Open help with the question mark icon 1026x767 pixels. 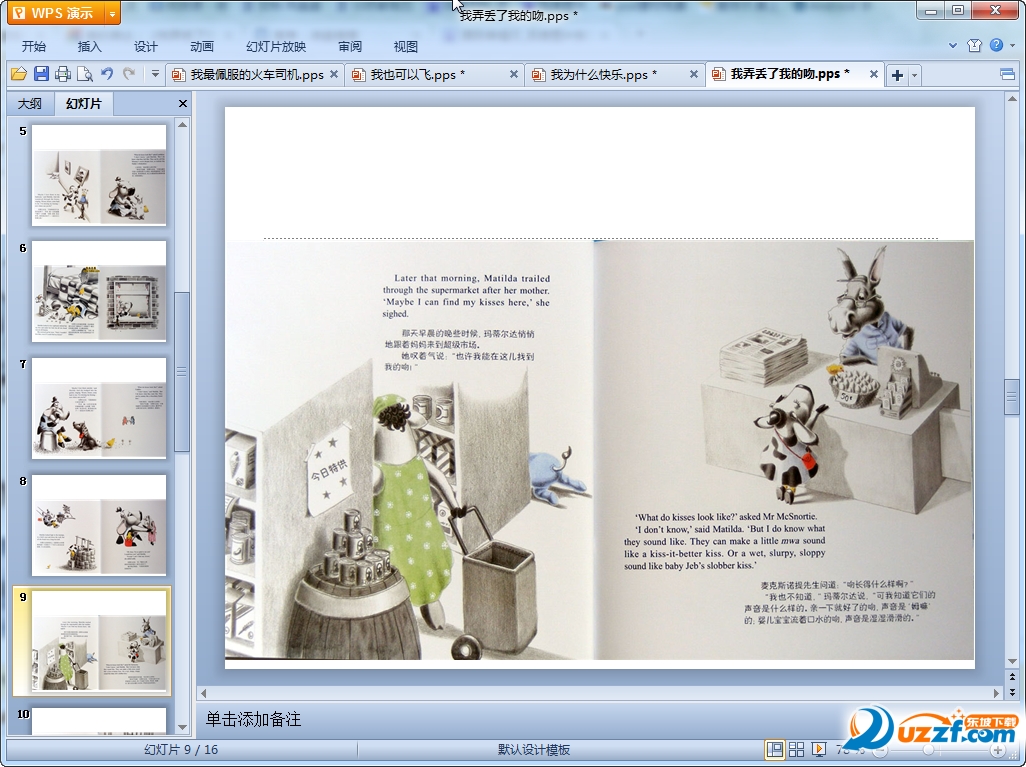pyautogui.click(x=997, y=45)
